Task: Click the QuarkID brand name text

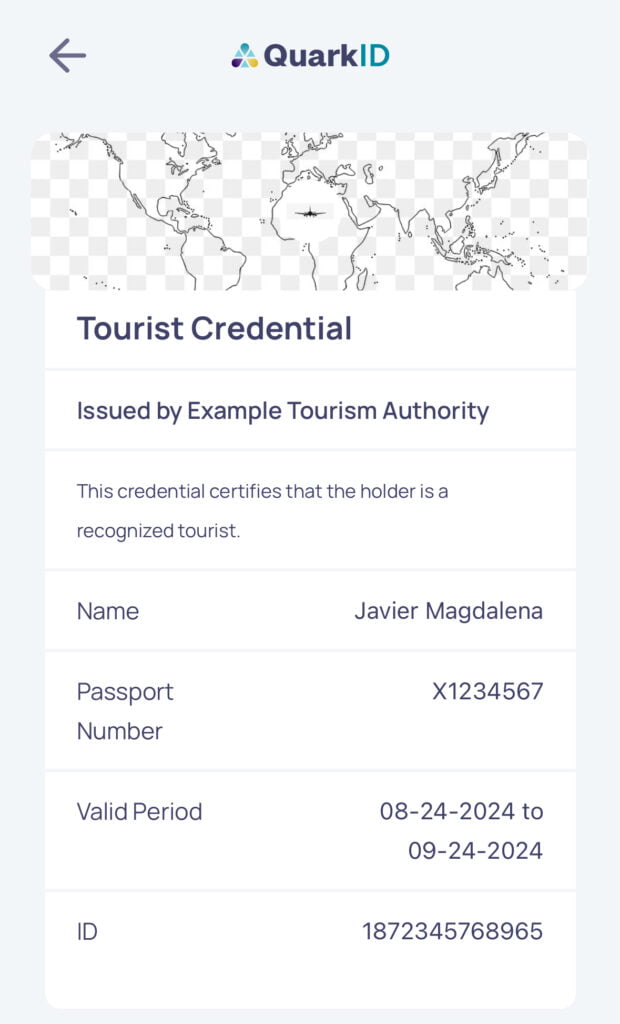Action: tap(326, 56)
